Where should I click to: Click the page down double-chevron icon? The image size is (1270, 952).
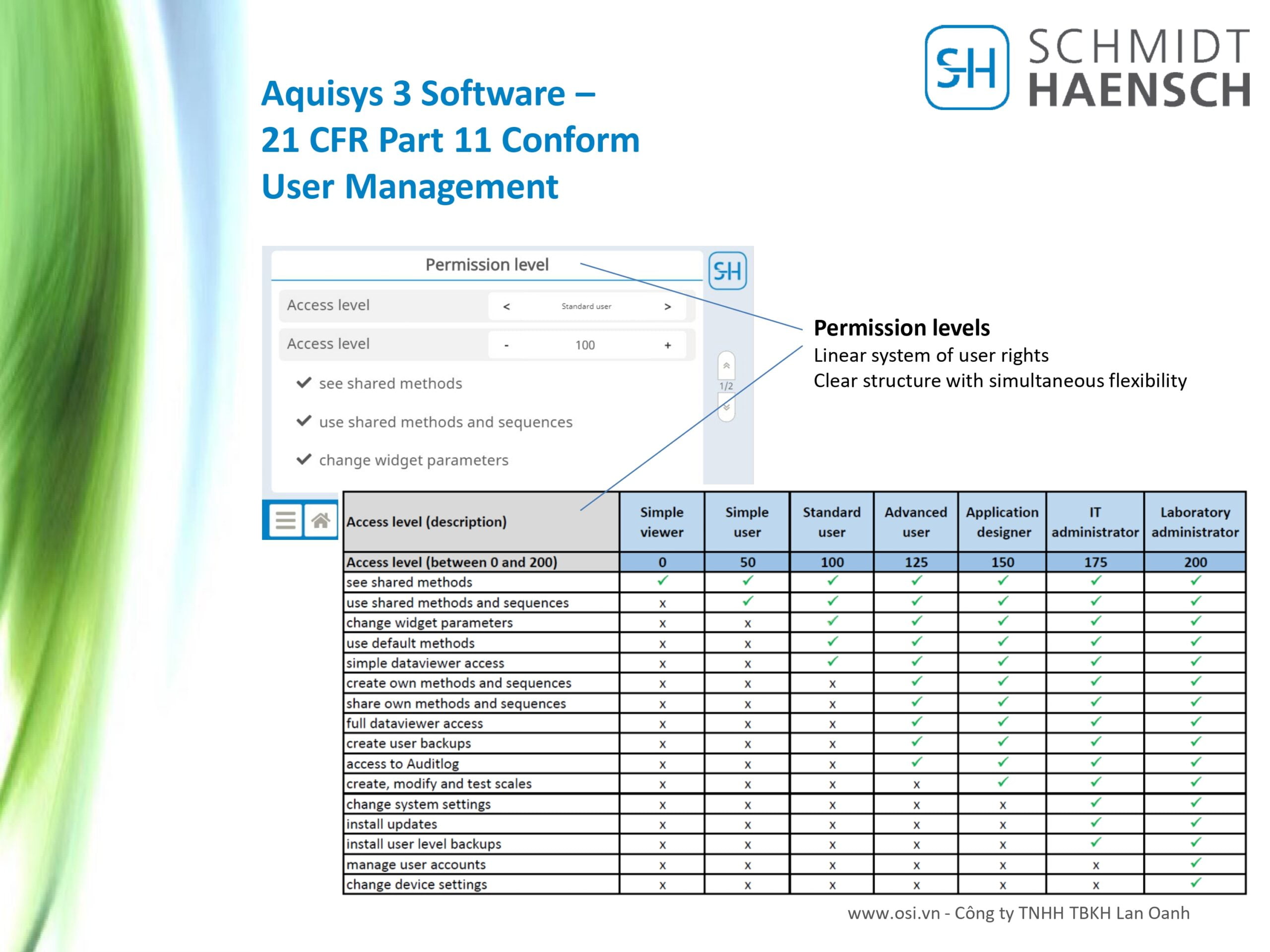pyautogui.click(x=726, y=408)
